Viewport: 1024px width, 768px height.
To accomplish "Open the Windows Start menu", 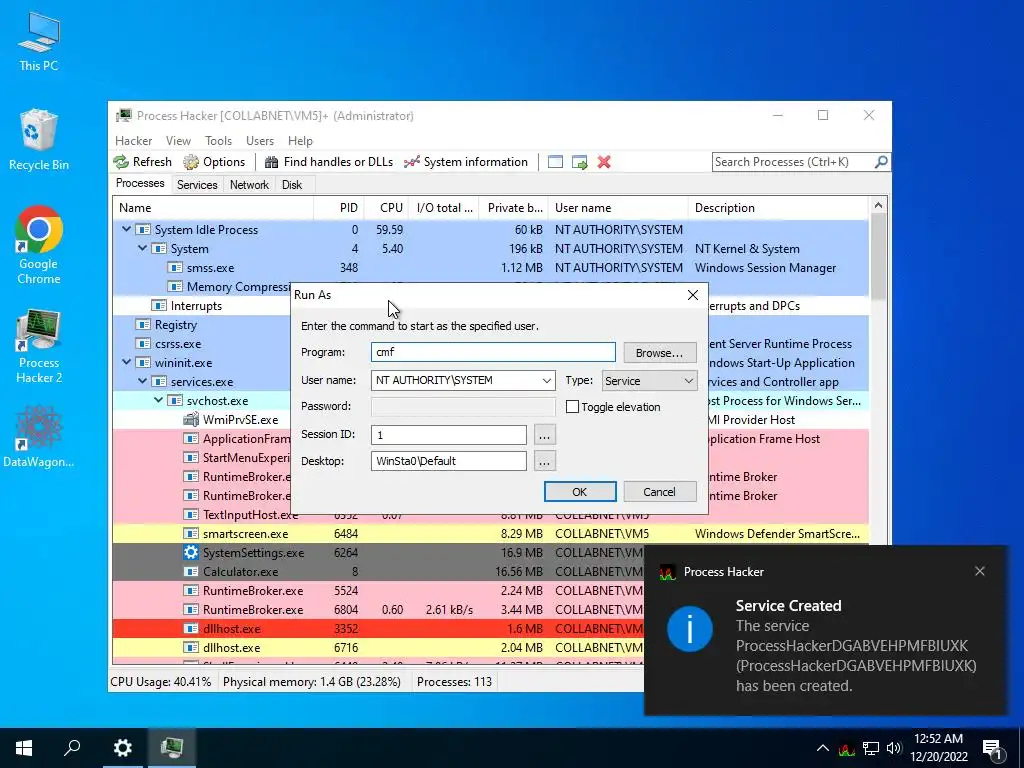I will tap(24, 748).
